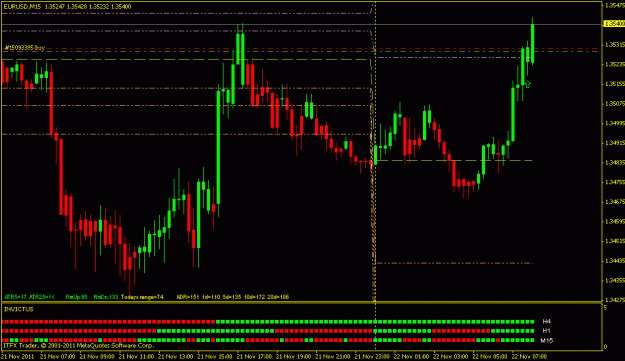Click the MetaQuotes Software Corp. copyright text
Image resolution: width=625 pixels, height=361 pixels.
(78, 345)
